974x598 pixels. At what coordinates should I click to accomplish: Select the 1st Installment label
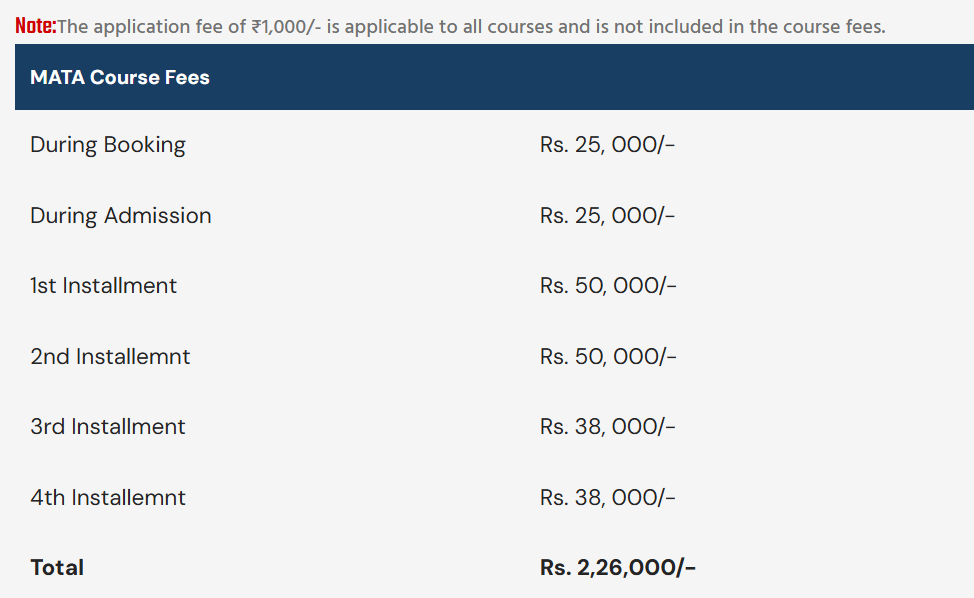[x=104, y=286]
